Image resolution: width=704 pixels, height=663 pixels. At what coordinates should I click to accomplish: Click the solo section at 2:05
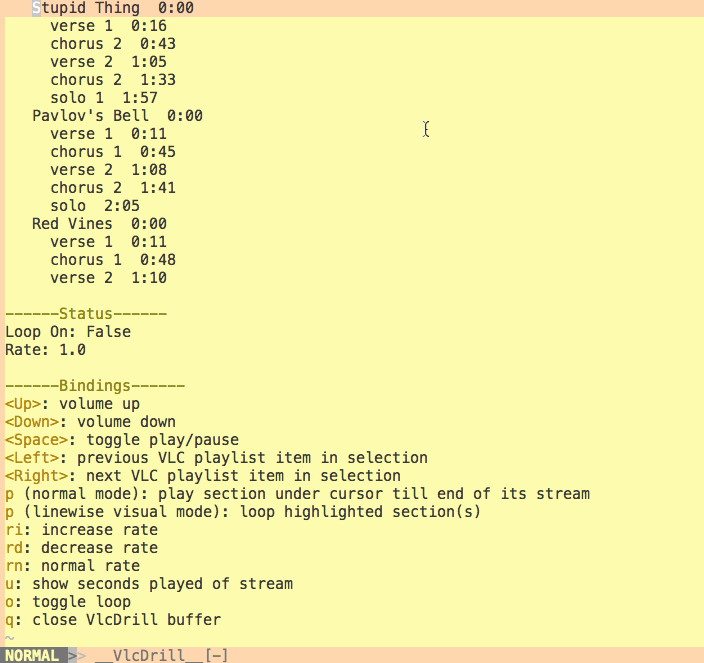(95, 206)
